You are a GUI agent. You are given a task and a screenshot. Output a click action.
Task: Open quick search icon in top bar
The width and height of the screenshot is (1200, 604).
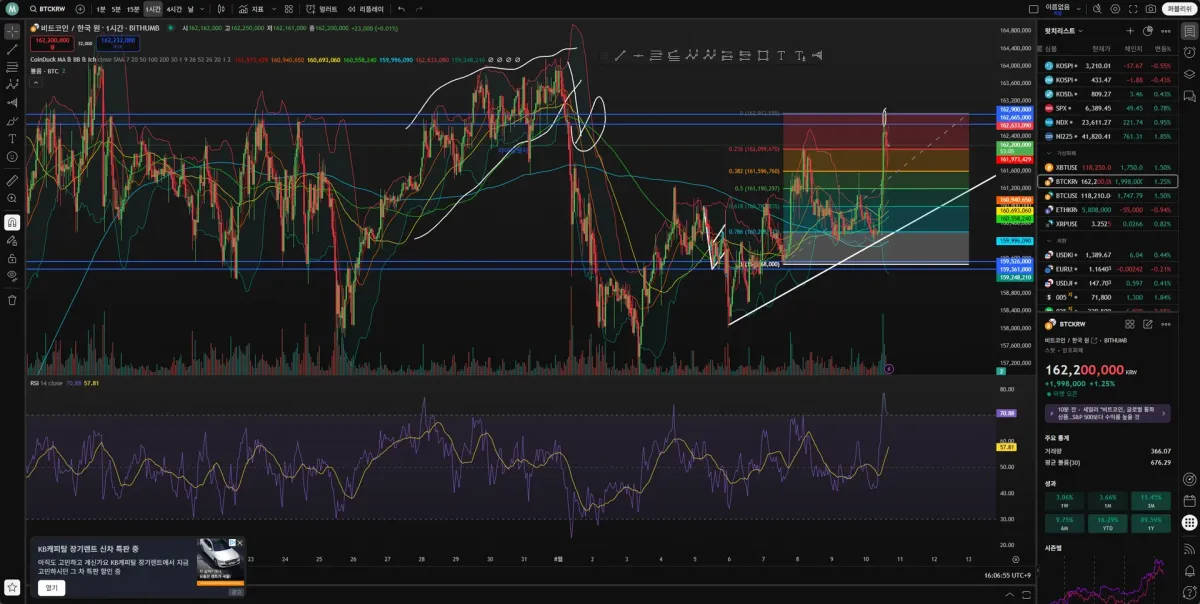coord(1097,9)
